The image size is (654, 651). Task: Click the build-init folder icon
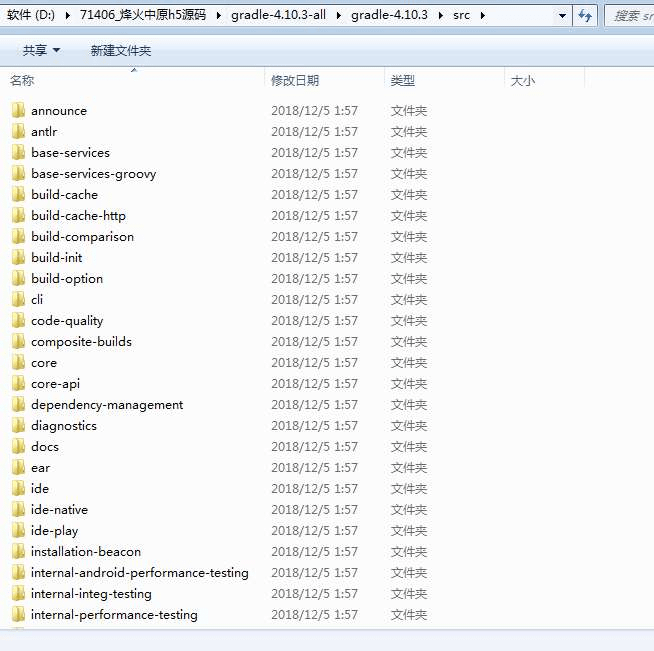18,257
